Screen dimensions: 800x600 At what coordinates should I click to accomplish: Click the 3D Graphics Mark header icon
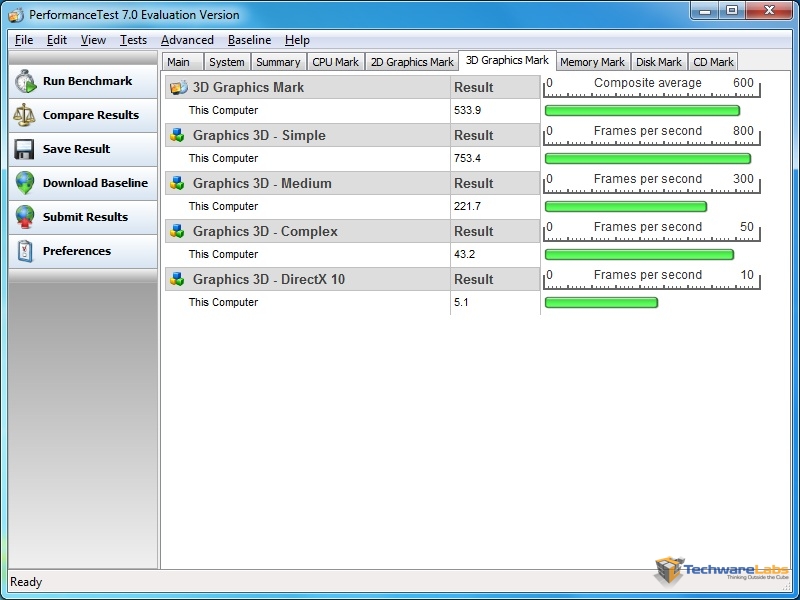(178, 88)
